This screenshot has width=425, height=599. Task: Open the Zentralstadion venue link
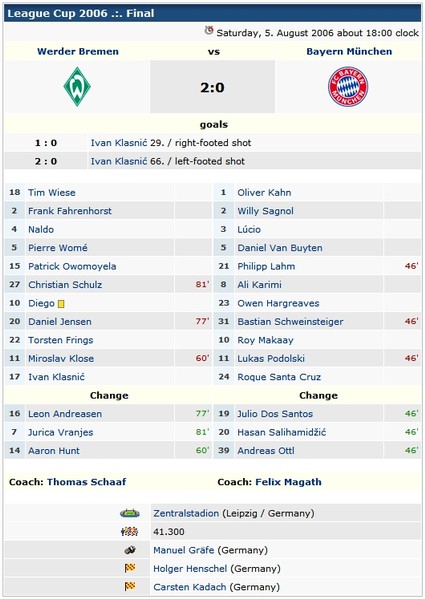click(186, 513)
